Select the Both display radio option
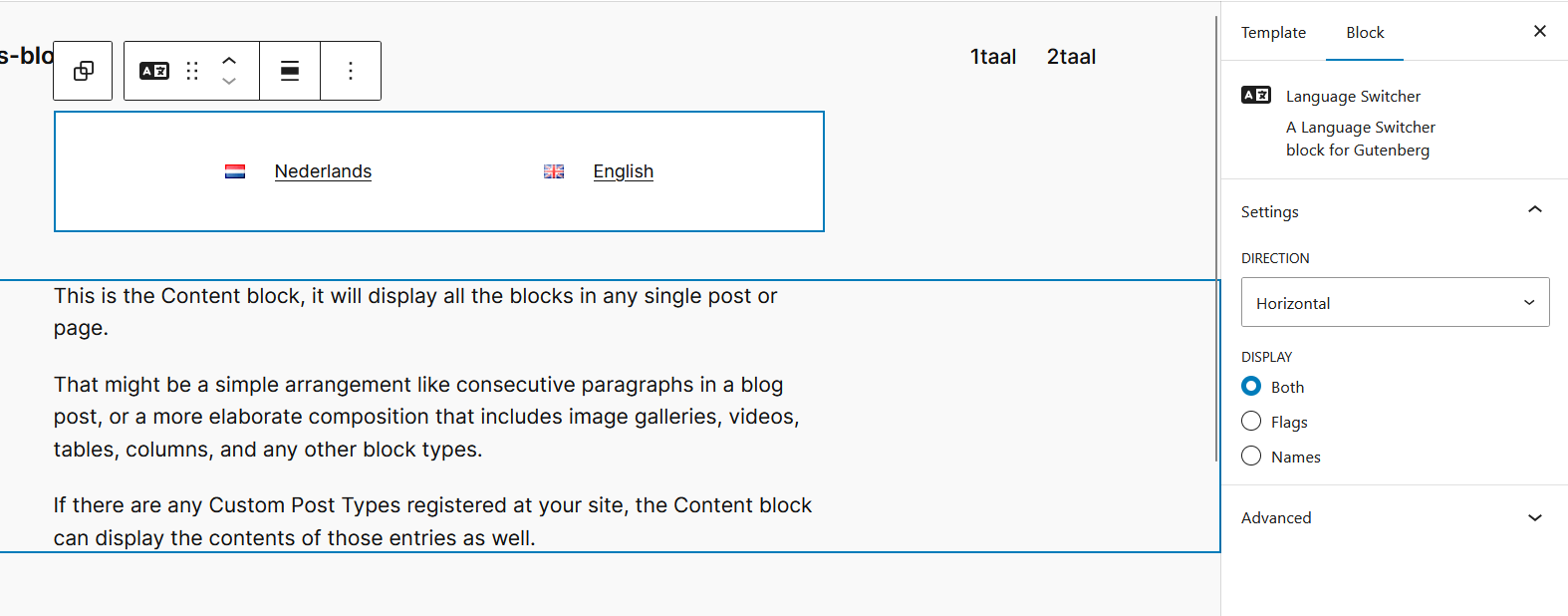The width and height of the screenshot is (1568, 616). point(1251,387)
